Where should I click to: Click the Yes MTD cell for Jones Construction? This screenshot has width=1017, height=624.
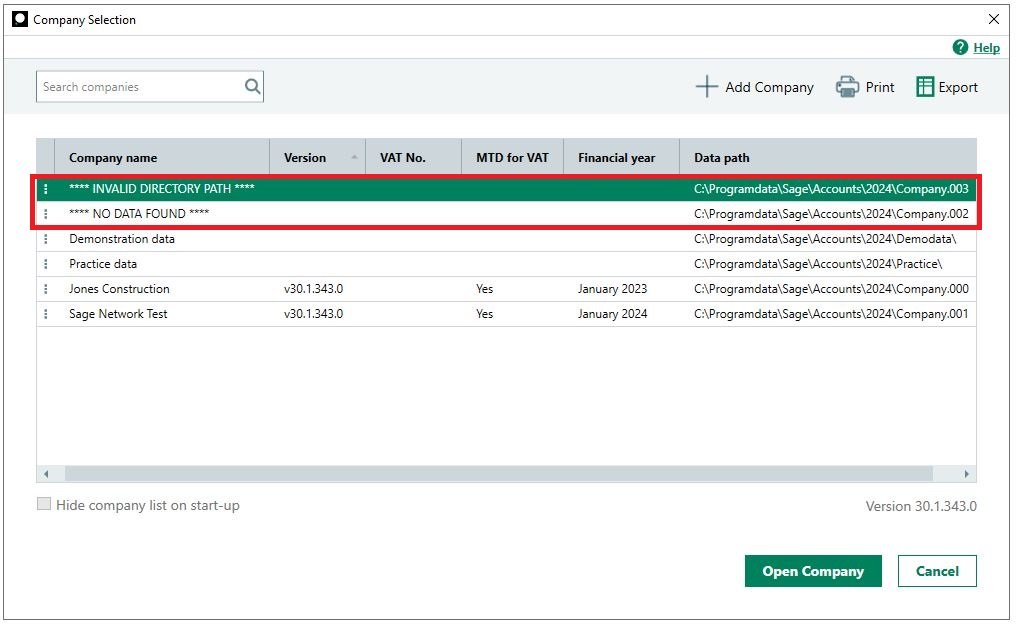click(485, 289)
